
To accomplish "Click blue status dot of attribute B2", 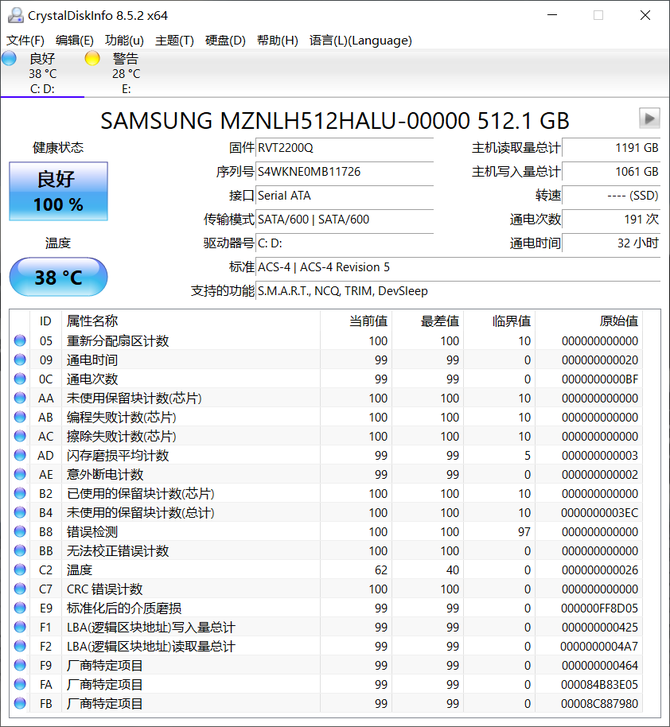I will point(20,493).
